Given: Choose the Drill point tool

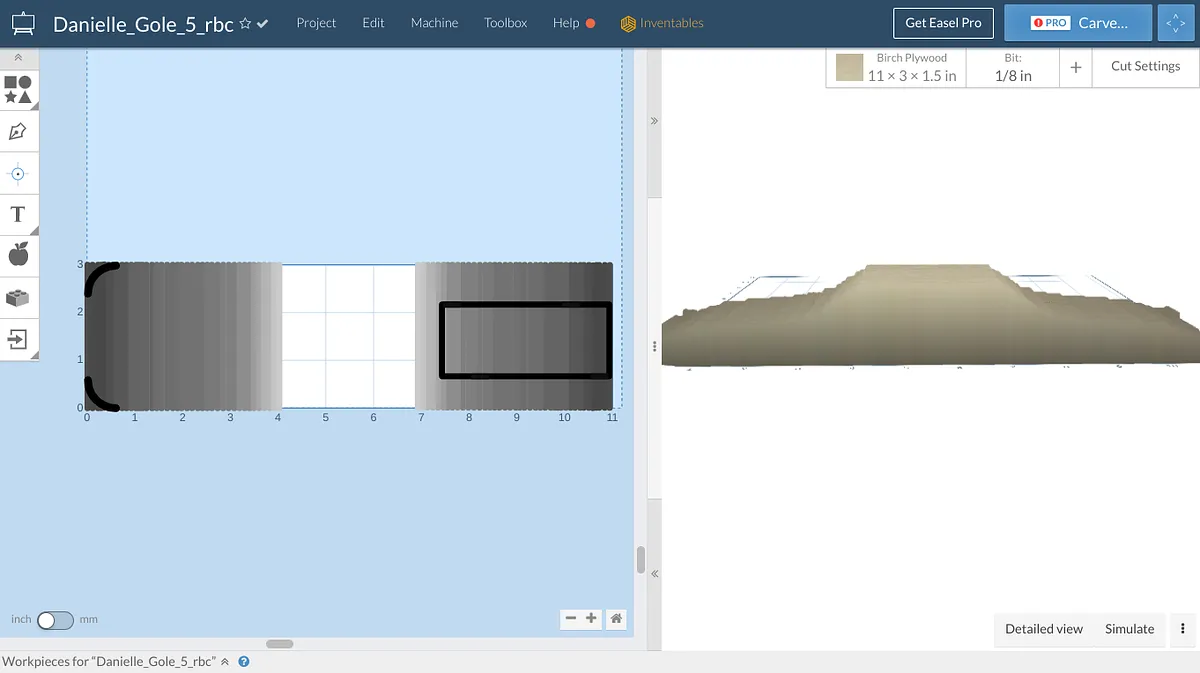Looking at the screenshot, I should point(18,174).
